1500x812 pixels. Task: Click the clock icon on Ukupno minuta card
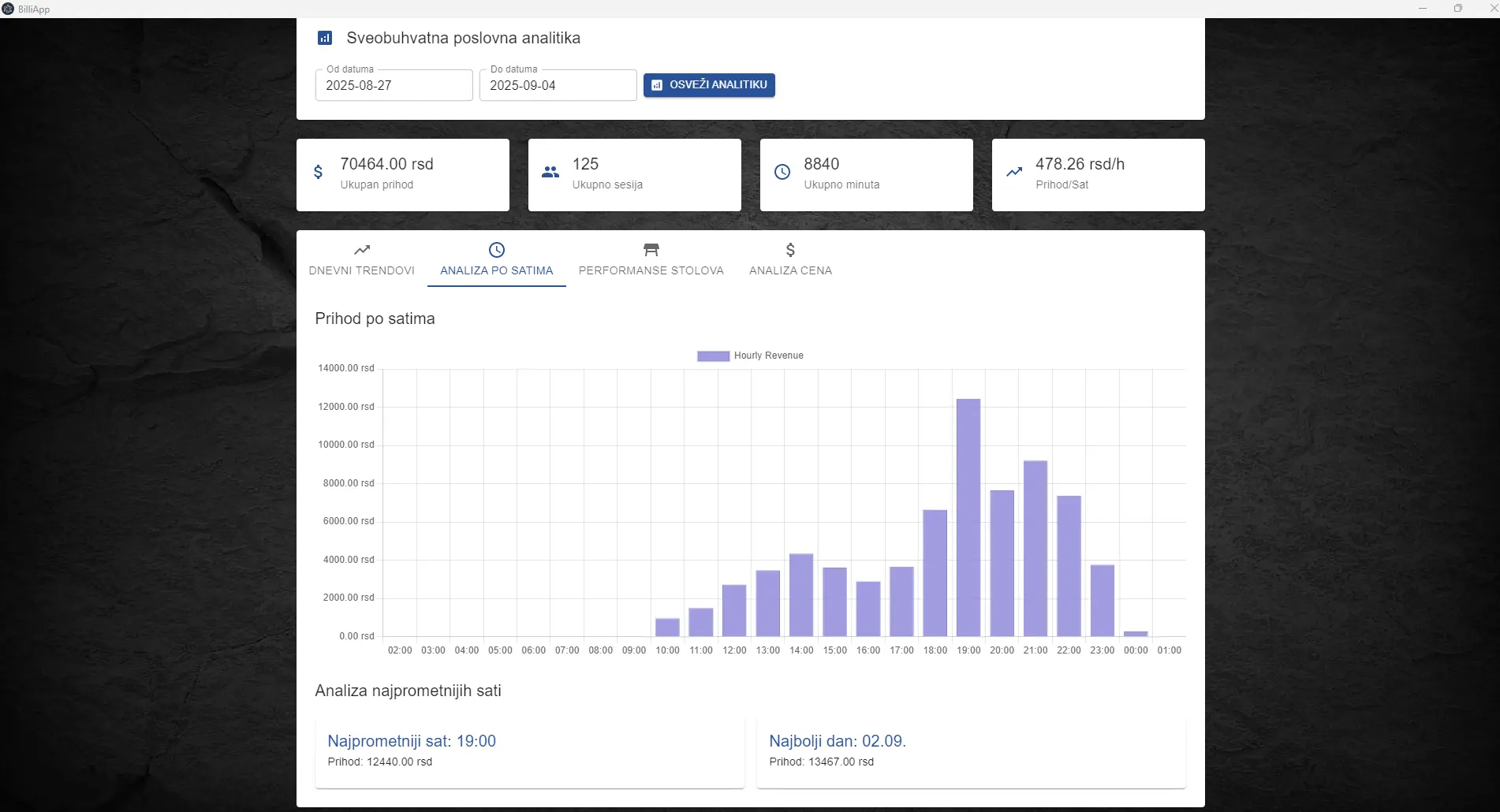click(x=782, y=172)
